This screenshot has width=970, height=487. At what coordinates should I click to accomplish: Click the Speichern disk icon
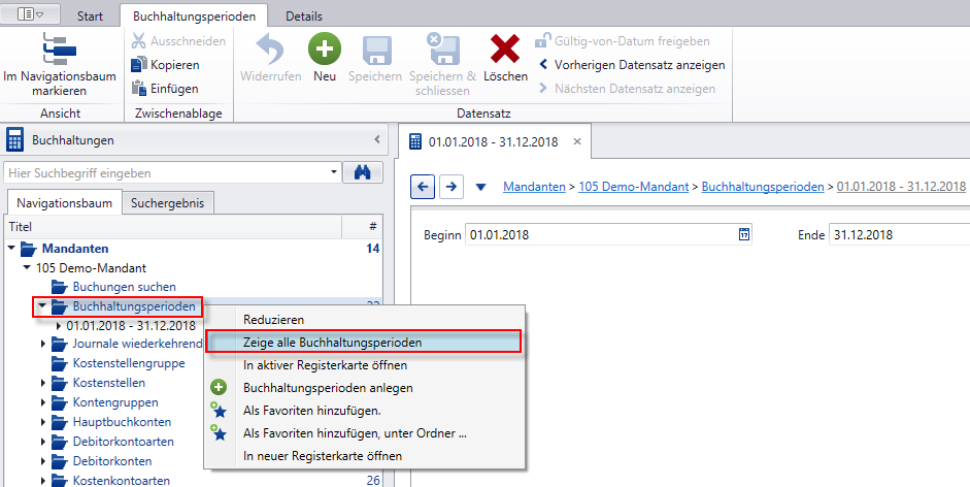pos(376,50)
